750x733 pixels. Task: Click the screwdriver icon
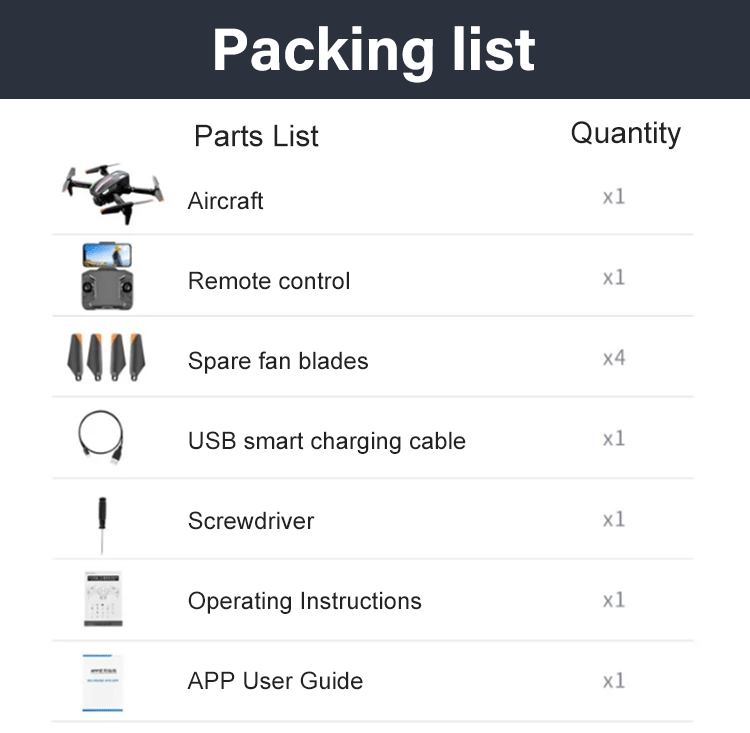[x=102, y=525]
